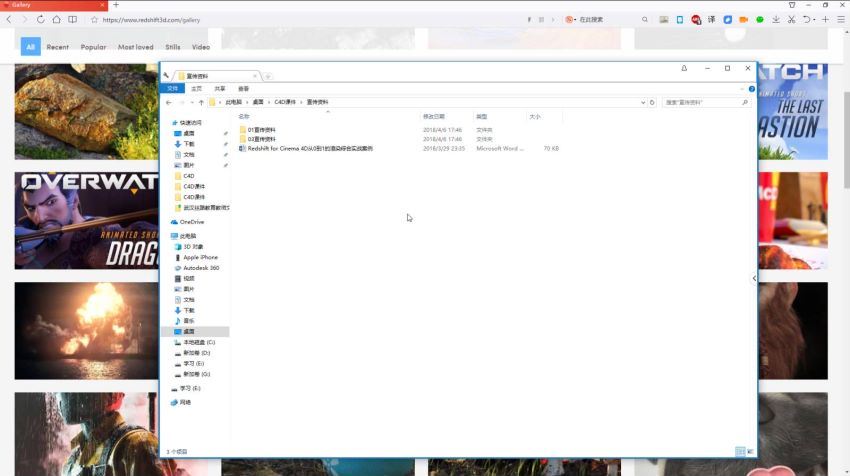850x476 pixels.
Task: Select the All gallery filter
Action: click(30, 47)
